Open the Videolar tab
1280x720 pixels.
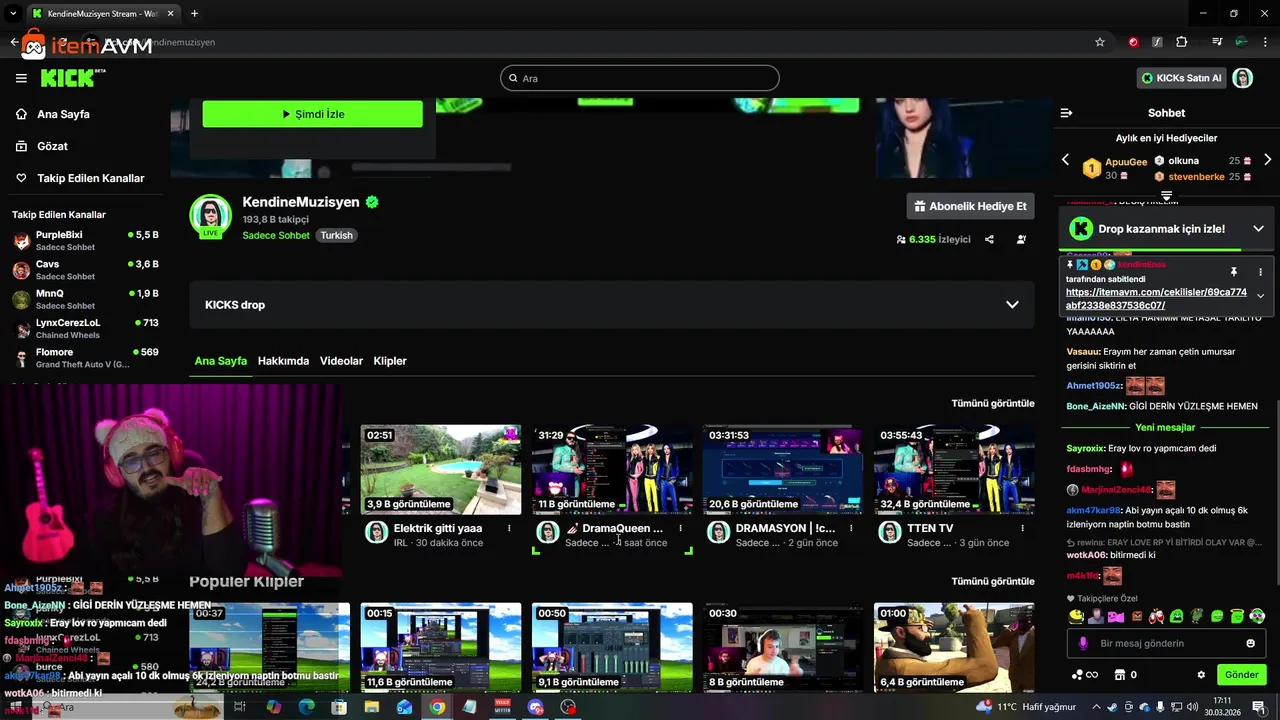pos(341,361)
